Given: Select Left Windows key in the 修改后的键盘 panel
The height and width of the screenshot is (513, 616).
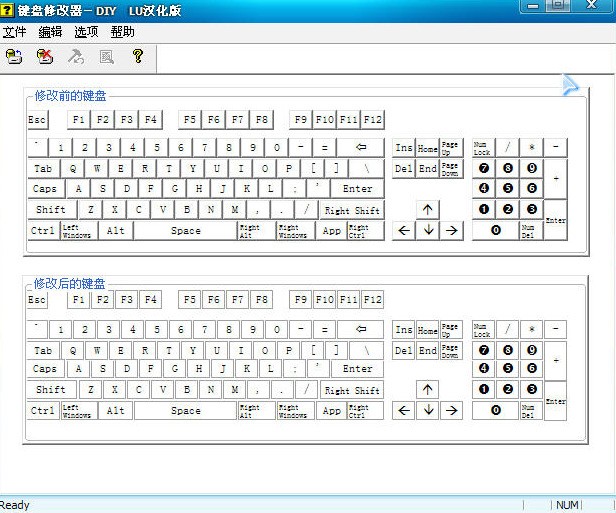Looking at the screenshot, I should coord(79,410).
